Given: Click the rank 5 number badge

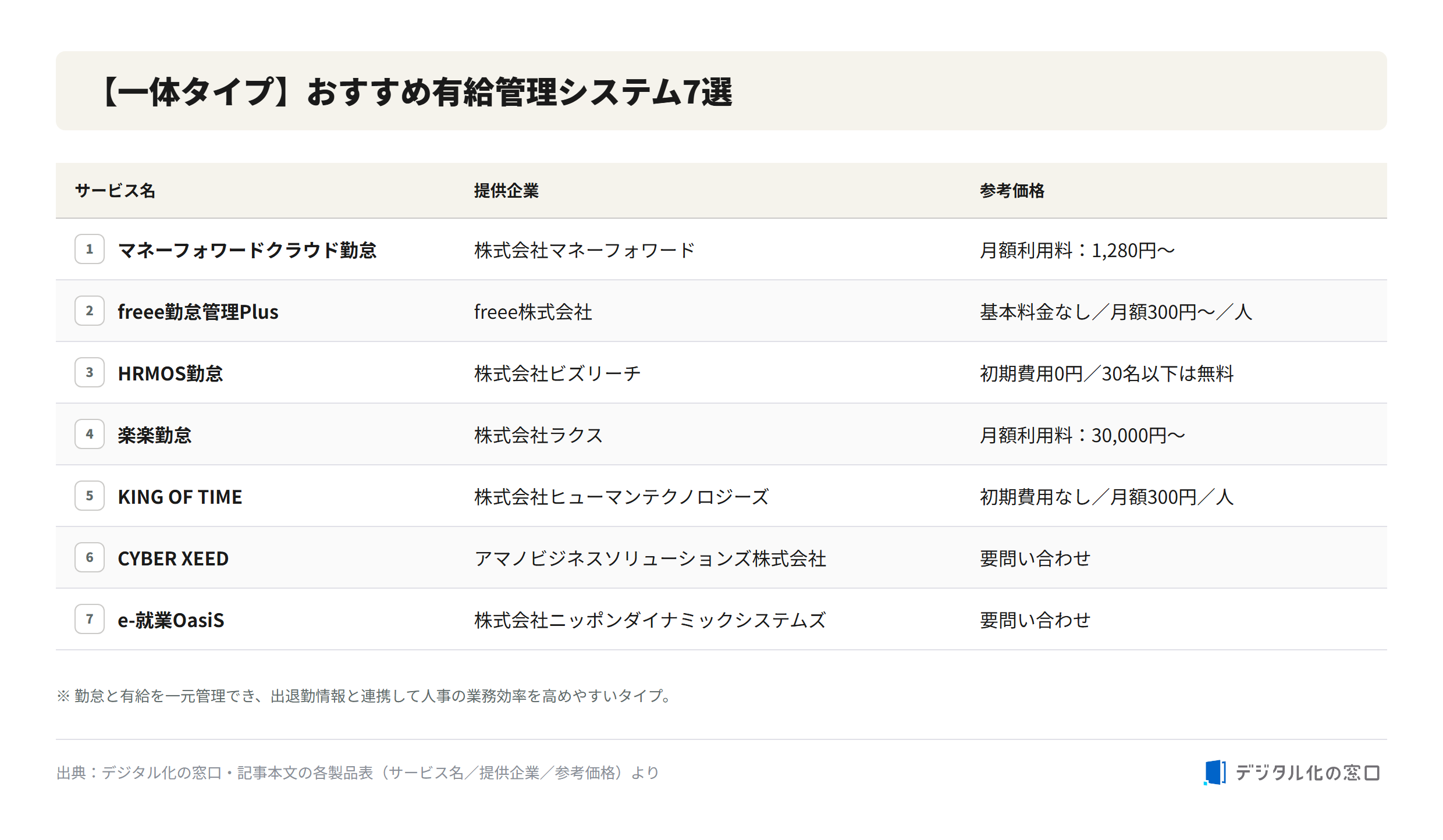Looking at the screenshot, I should (x=90, y=496).
